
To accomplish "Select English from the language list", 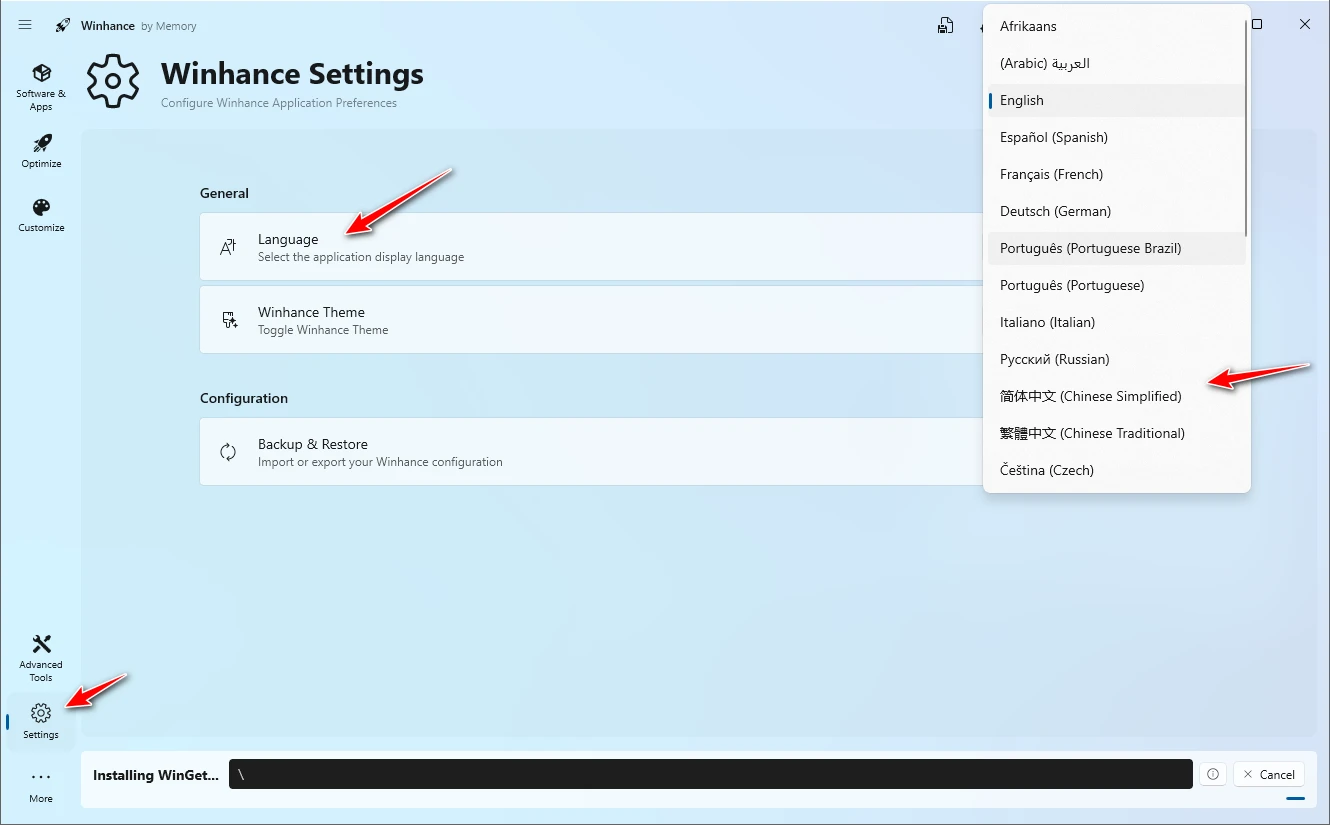I will pos(1022,100).
